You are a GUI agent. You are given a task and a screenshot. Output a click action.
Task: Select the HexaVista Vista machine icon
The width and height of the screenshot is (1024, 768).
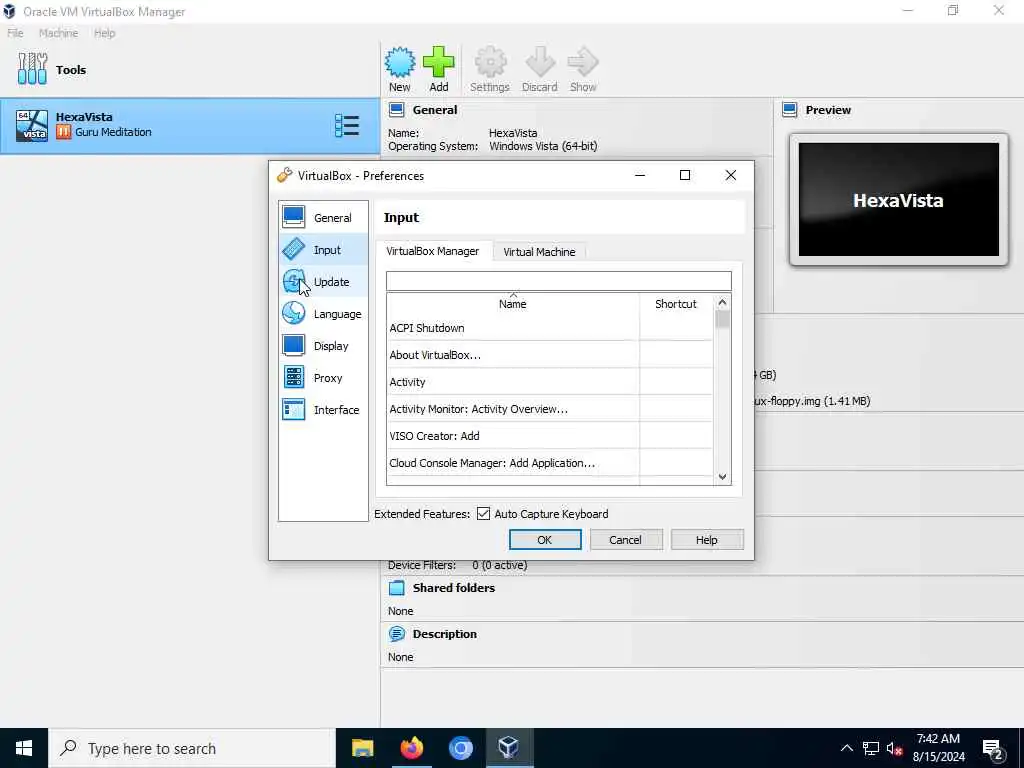(x=32, y=125)
